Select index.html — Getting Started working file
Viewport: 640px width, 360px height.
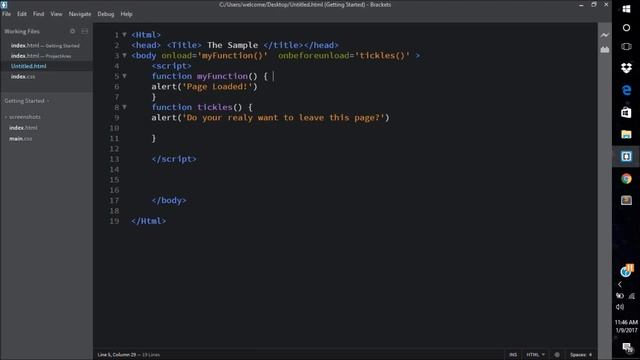[45, 46]
